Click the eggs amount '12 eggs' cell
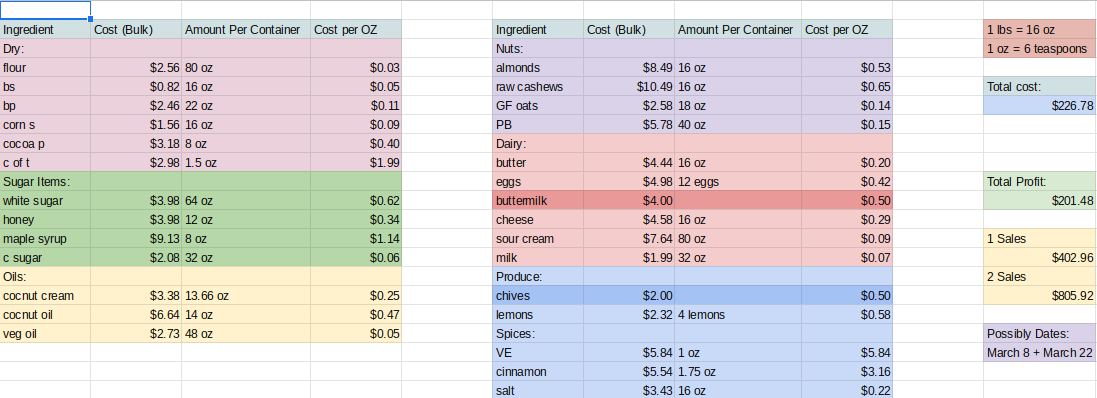The image size is (1097, 398). tap(738, 182)
